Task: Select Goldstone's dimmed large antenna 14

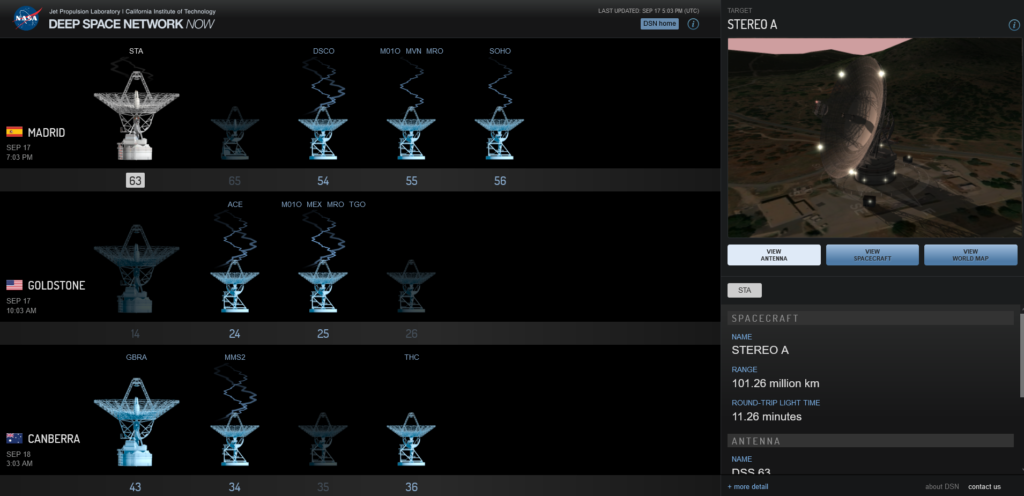Action: (136, 268)
